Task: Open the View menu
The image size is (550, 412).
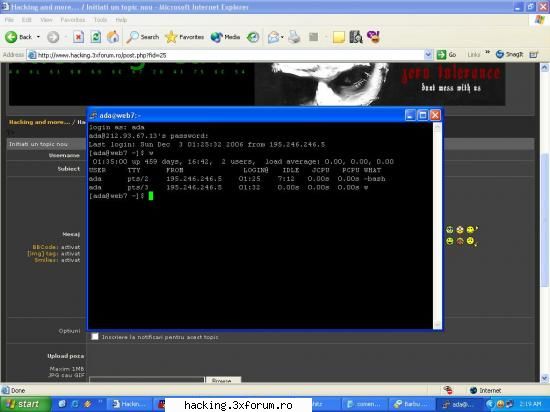Action: [46, 20]
